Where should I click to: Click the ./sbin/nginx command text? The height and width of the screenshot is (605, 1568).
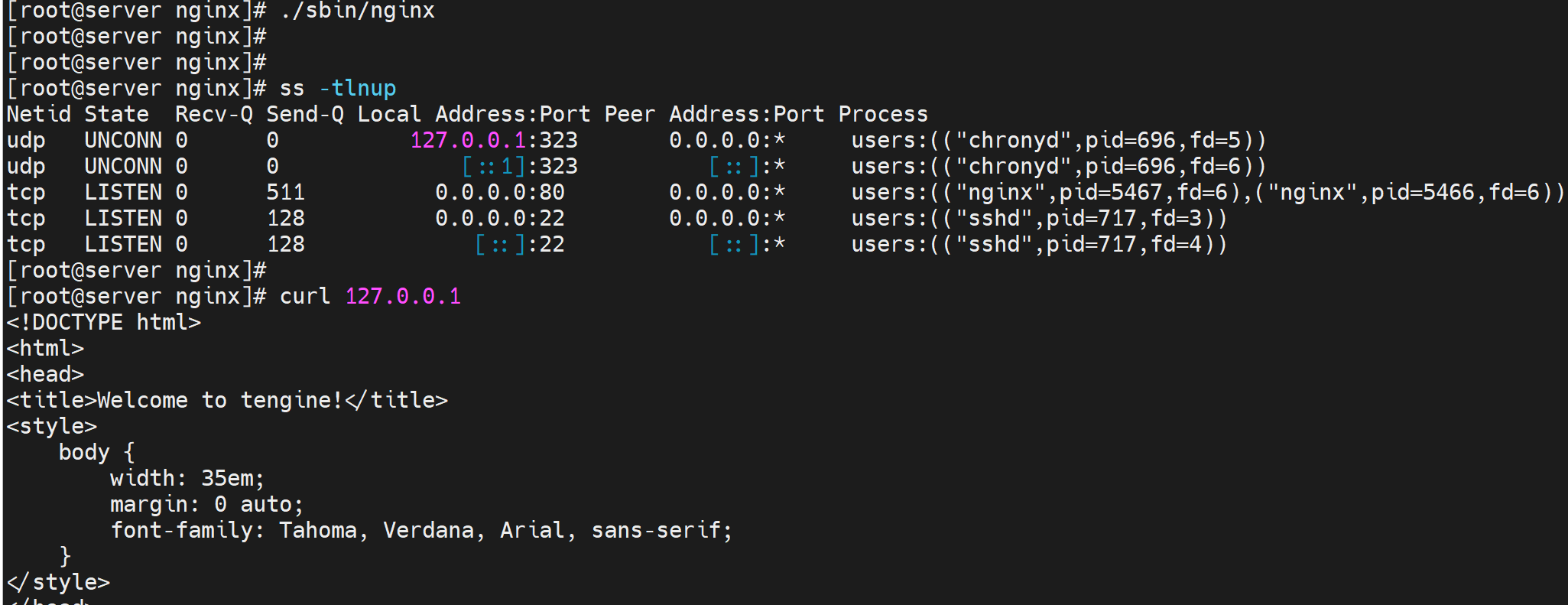357,11
